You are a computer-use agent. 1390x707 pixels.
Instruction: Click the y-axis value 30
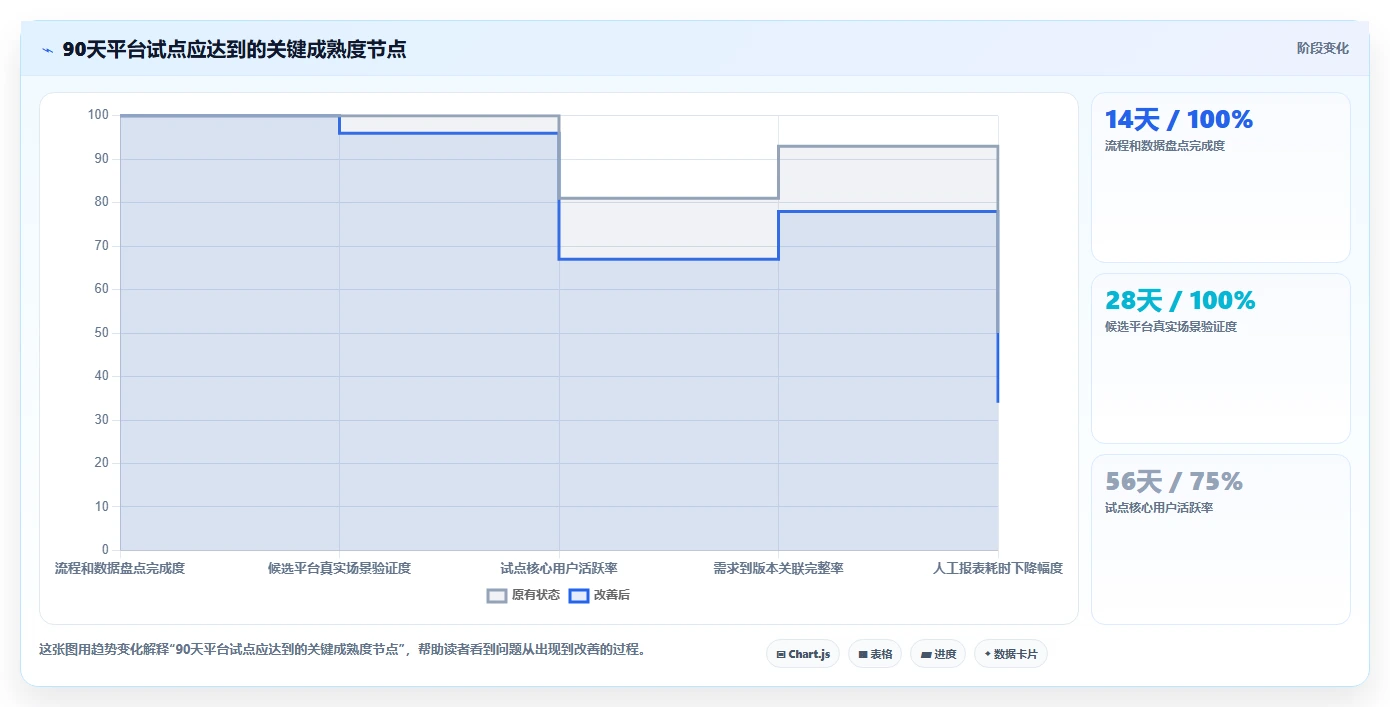pyautogui.click(x=101, y=419)
